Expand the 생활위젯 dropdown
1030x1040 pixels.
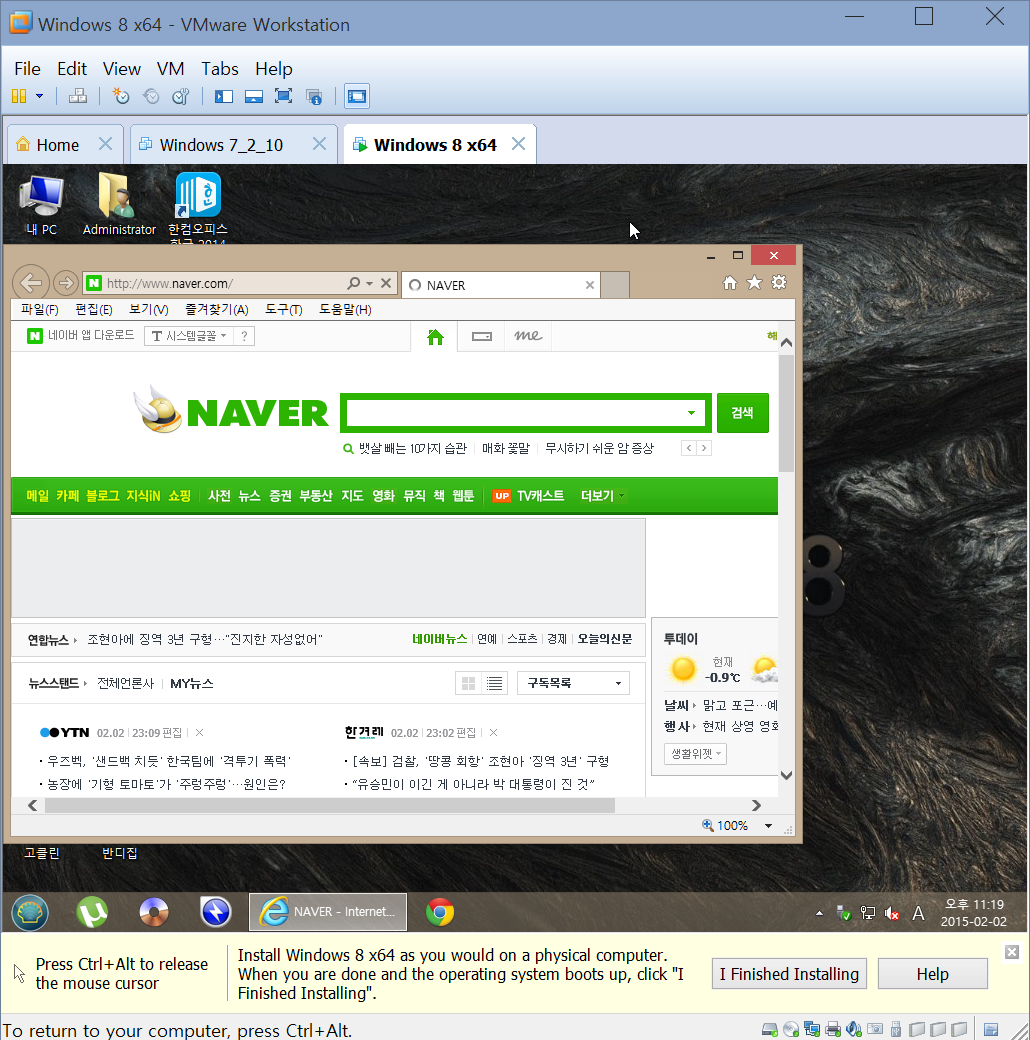click(x=695, y=754)
